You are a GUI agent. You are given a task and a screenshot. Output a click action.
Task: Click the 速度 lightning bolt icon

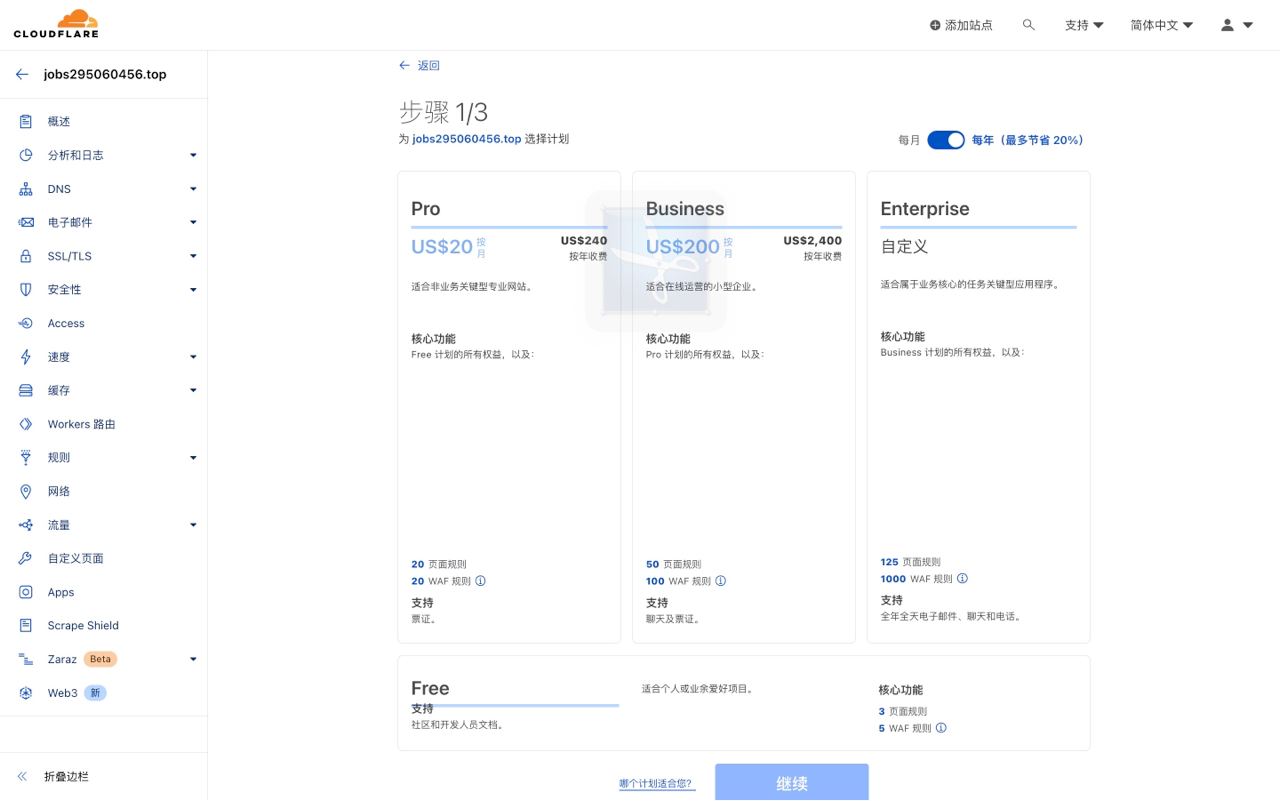click(x=26, y=357)
